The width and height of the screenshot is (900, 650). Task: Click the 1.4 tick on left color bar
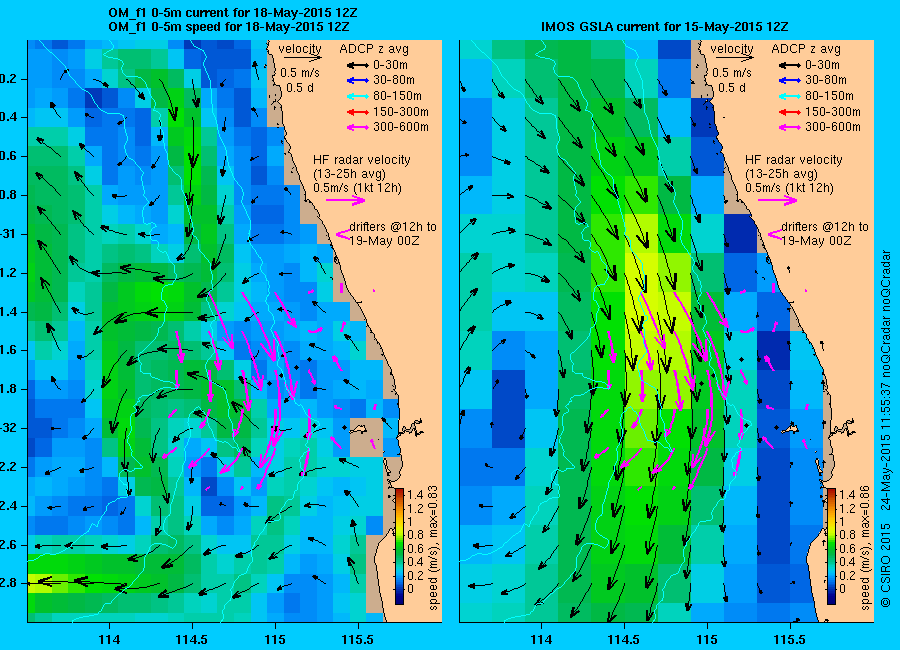coord(414,494)
